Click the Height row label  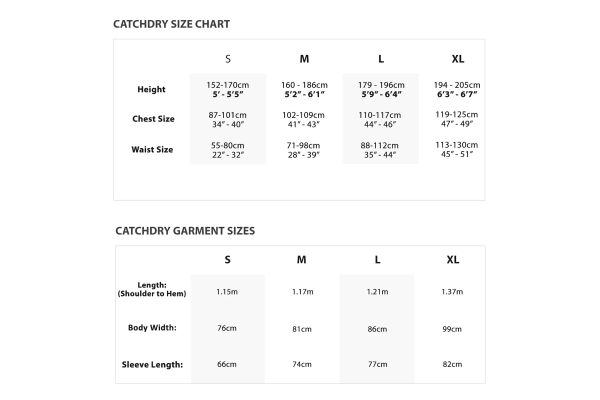pyautogui.click(x=151, y=90)
